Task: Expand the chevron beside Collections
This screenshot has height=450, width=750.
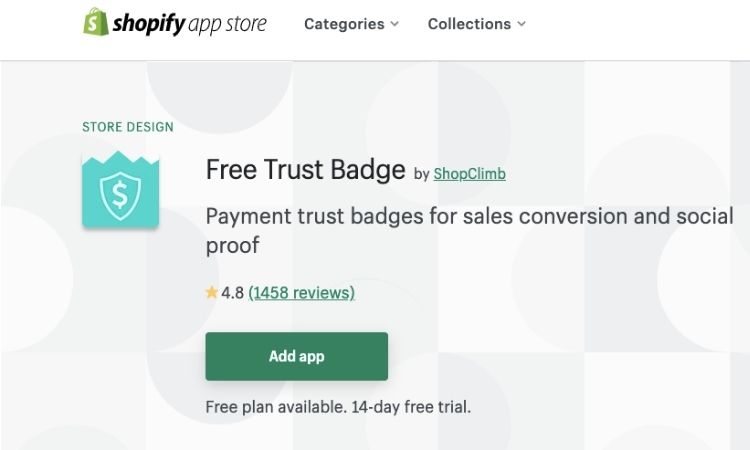Action: (521, 24)
